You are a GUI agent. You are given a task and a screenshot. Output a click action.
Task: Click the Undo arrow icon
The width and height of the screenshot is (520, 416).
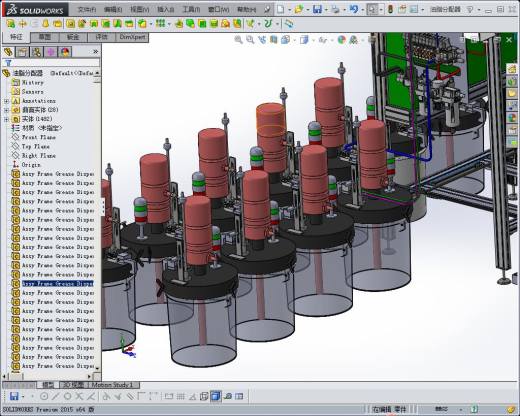pos(353,9)
